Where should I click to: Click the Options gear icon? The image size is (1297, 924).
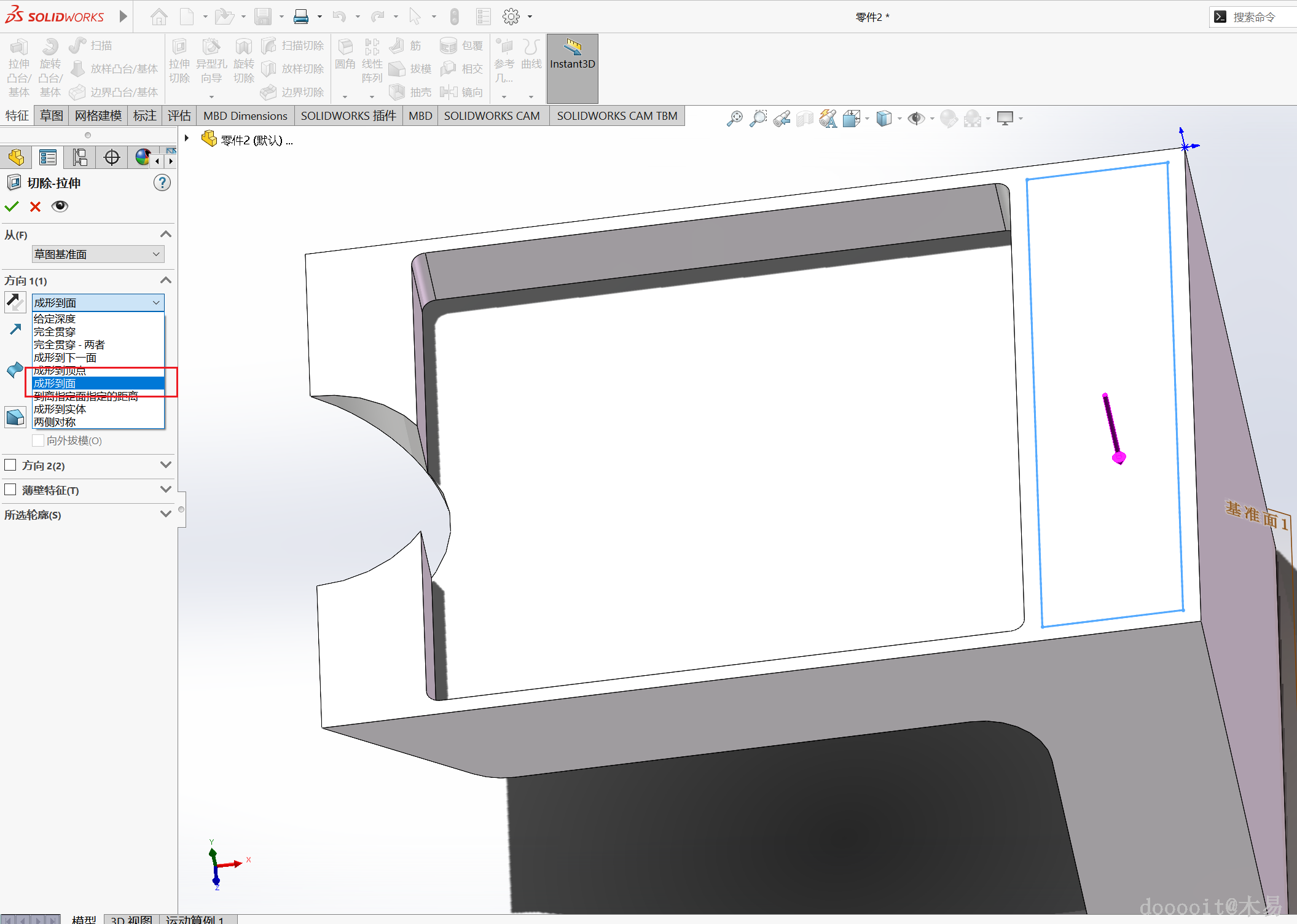[511, 17]
